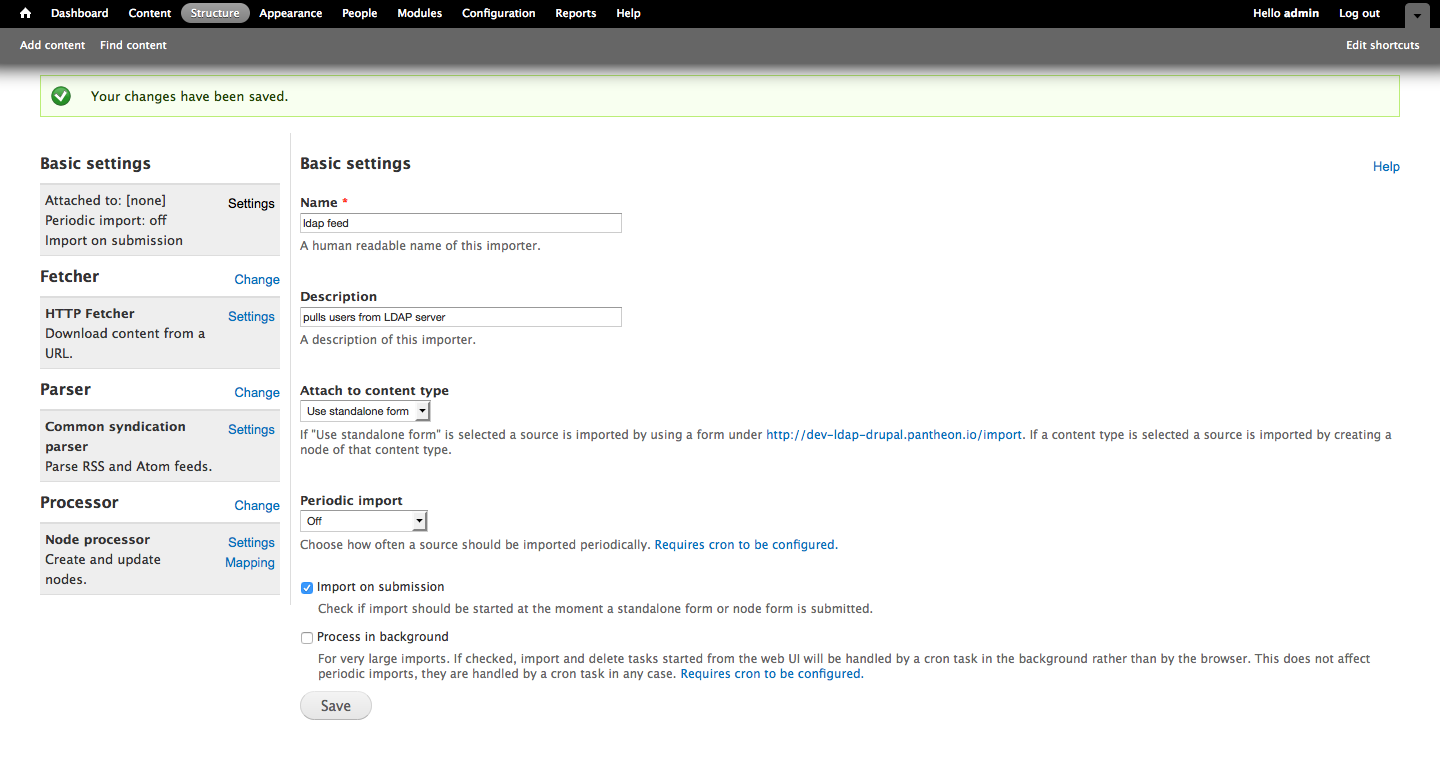
Task: Expand the Periodic import dropdown
Action: point(364,521)
